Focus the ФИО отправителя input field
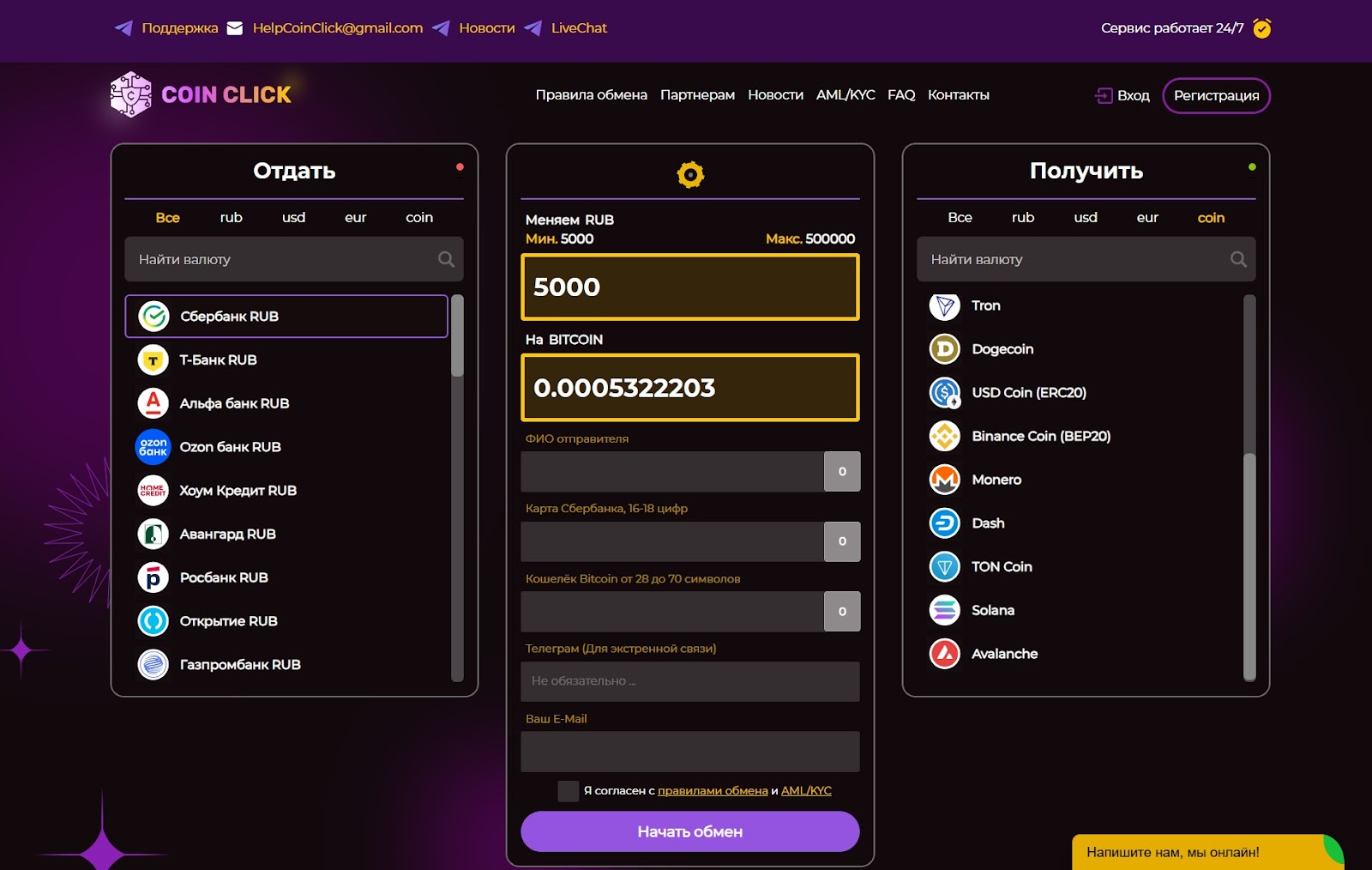The image size is (1372, 870). [x=672, y=472]
